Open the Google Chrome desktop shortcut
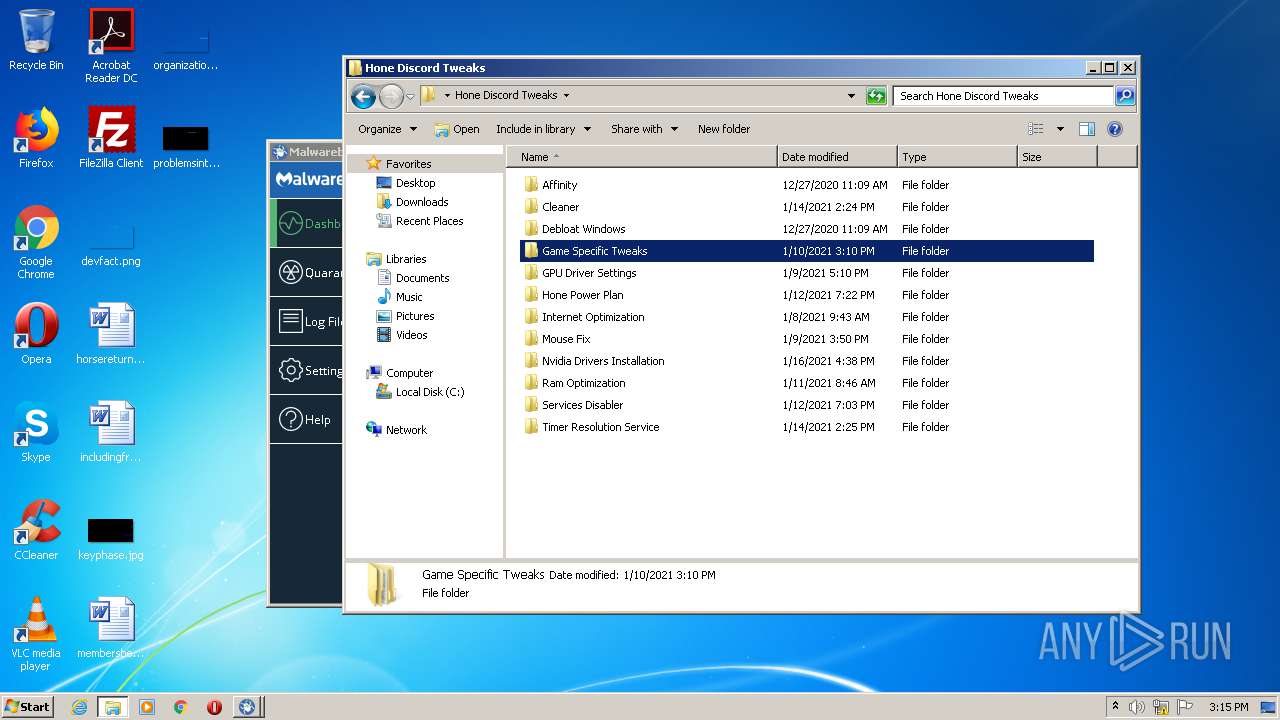The width and height of the screenshot is (1280, 720). click(36, 242)
